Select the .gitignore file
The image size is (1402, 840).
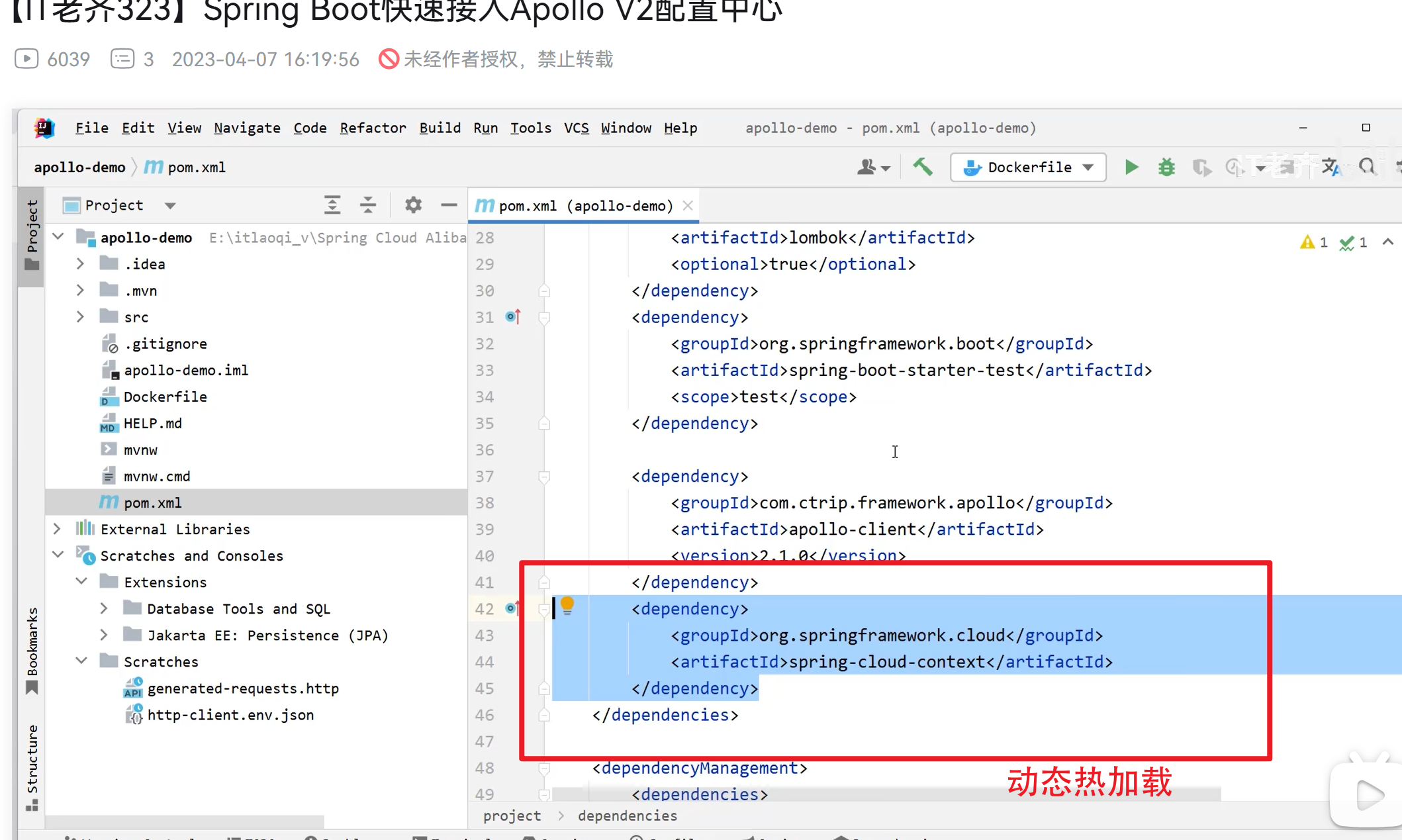pyautogui.click(x=165, y=344)
